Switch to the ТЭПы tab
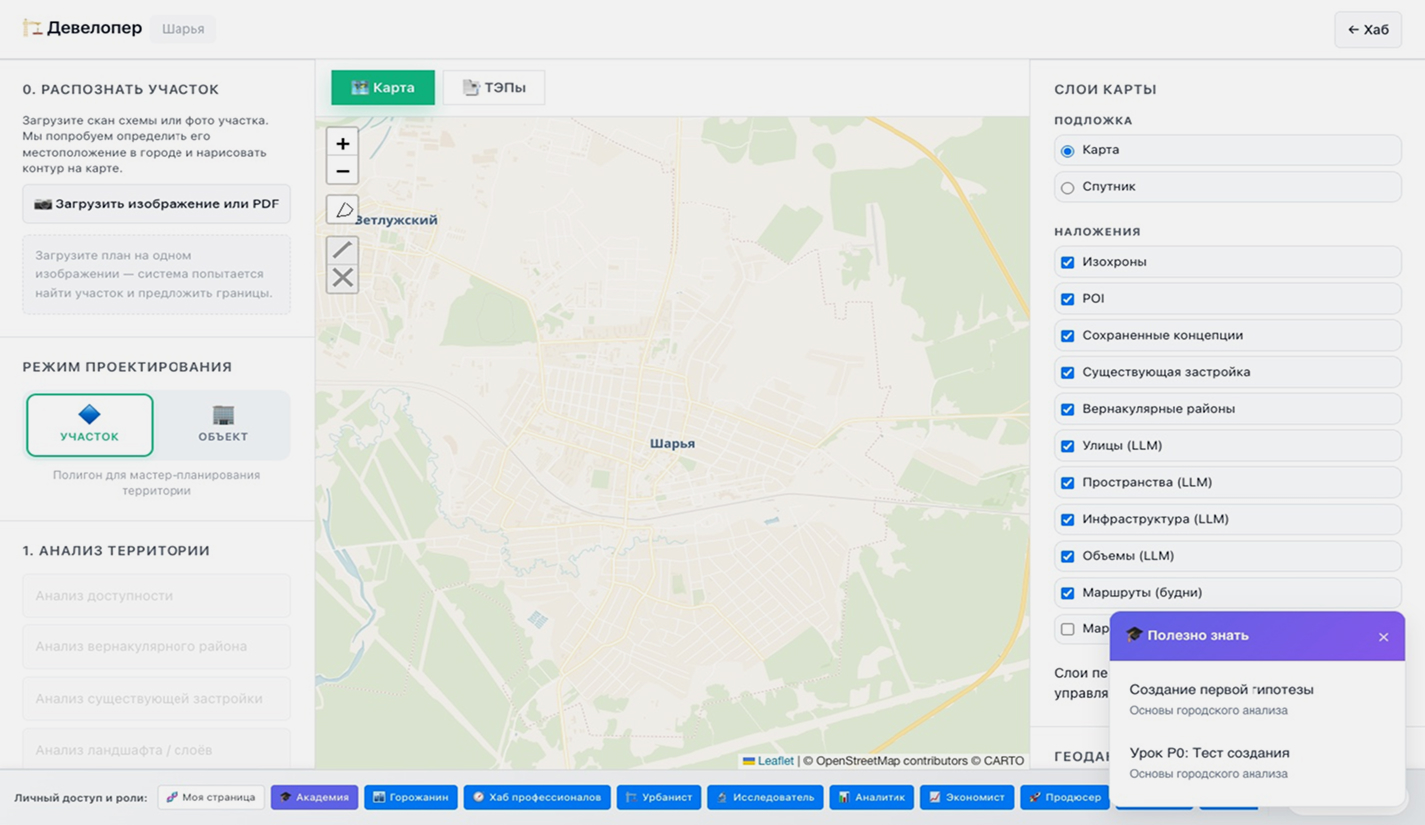The height and width of the screenshot is (825, 1425). (494, 88)
